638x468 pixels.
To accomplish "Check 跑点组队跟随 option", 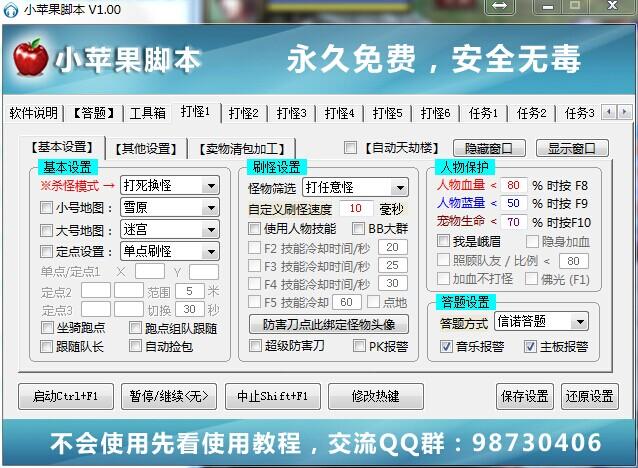I will pyautogui.click(x=135, y=328).
